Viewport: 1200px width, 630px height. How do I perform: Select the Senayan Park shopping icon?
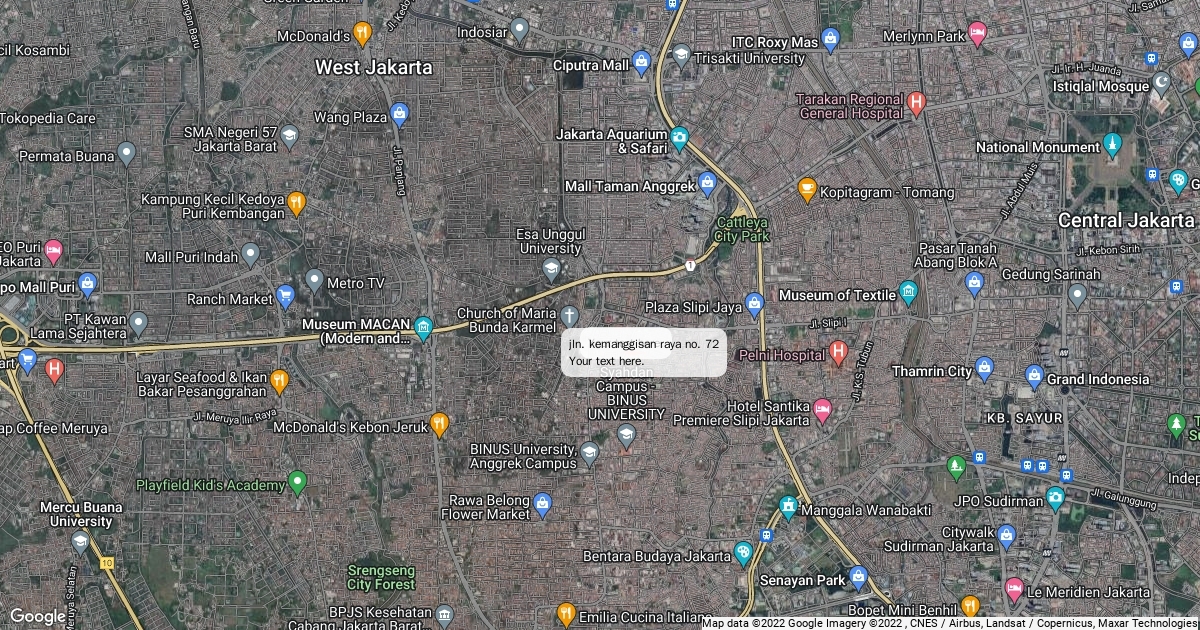click(x=857, y=578)
